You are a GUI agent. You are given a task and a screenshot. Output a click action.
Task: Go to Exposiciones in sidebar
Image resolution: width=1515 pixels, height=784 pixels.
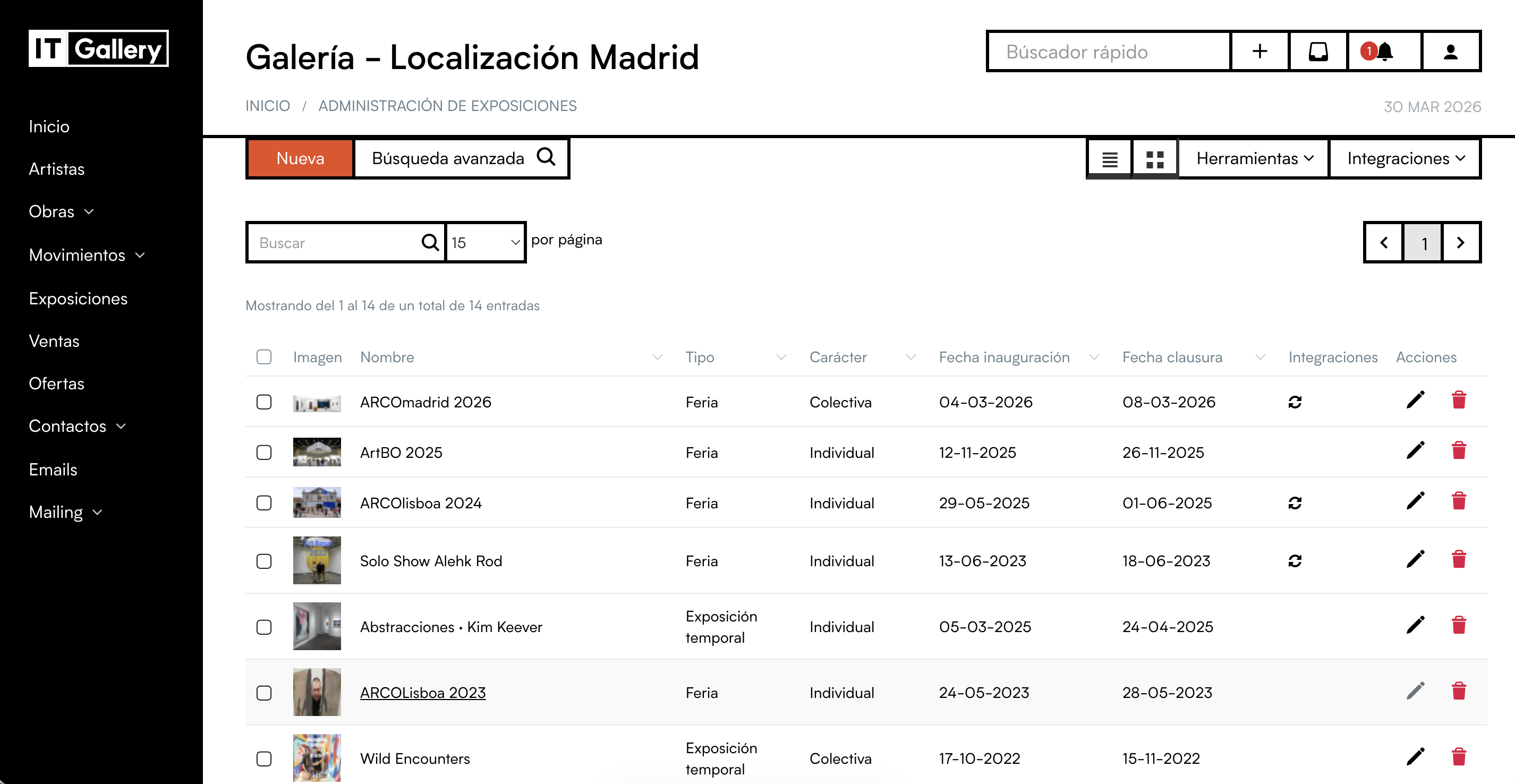tap(78, 299)
